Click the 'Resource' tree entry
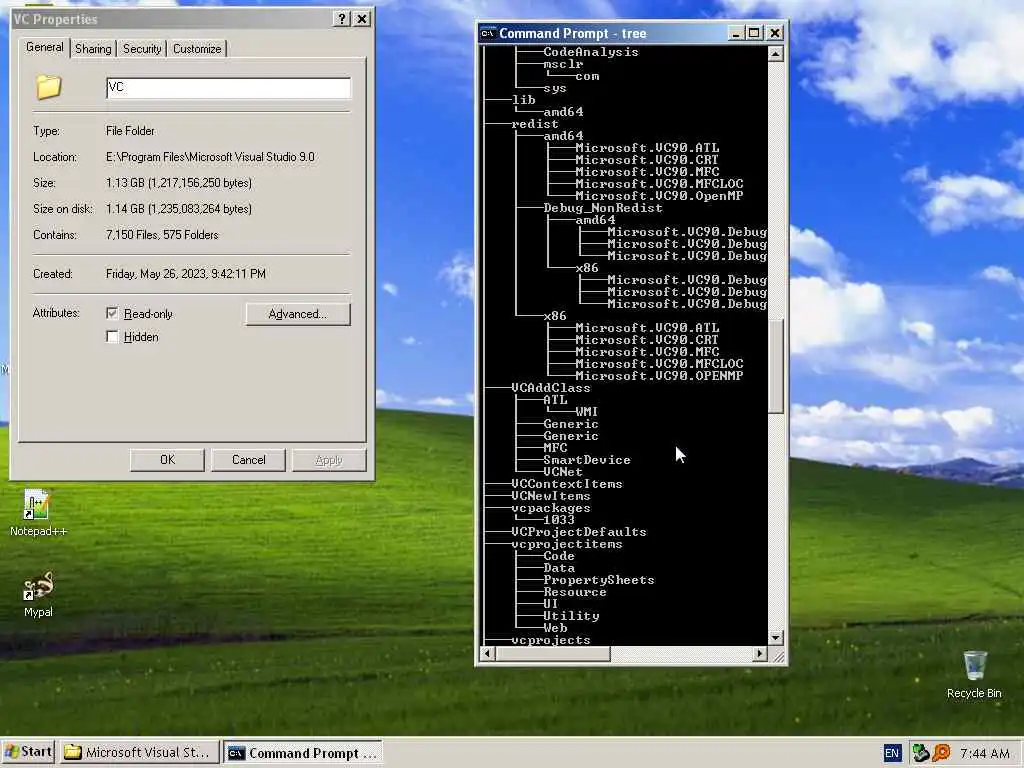This screenshot has width=1024, height=768. tap(575, 592)
